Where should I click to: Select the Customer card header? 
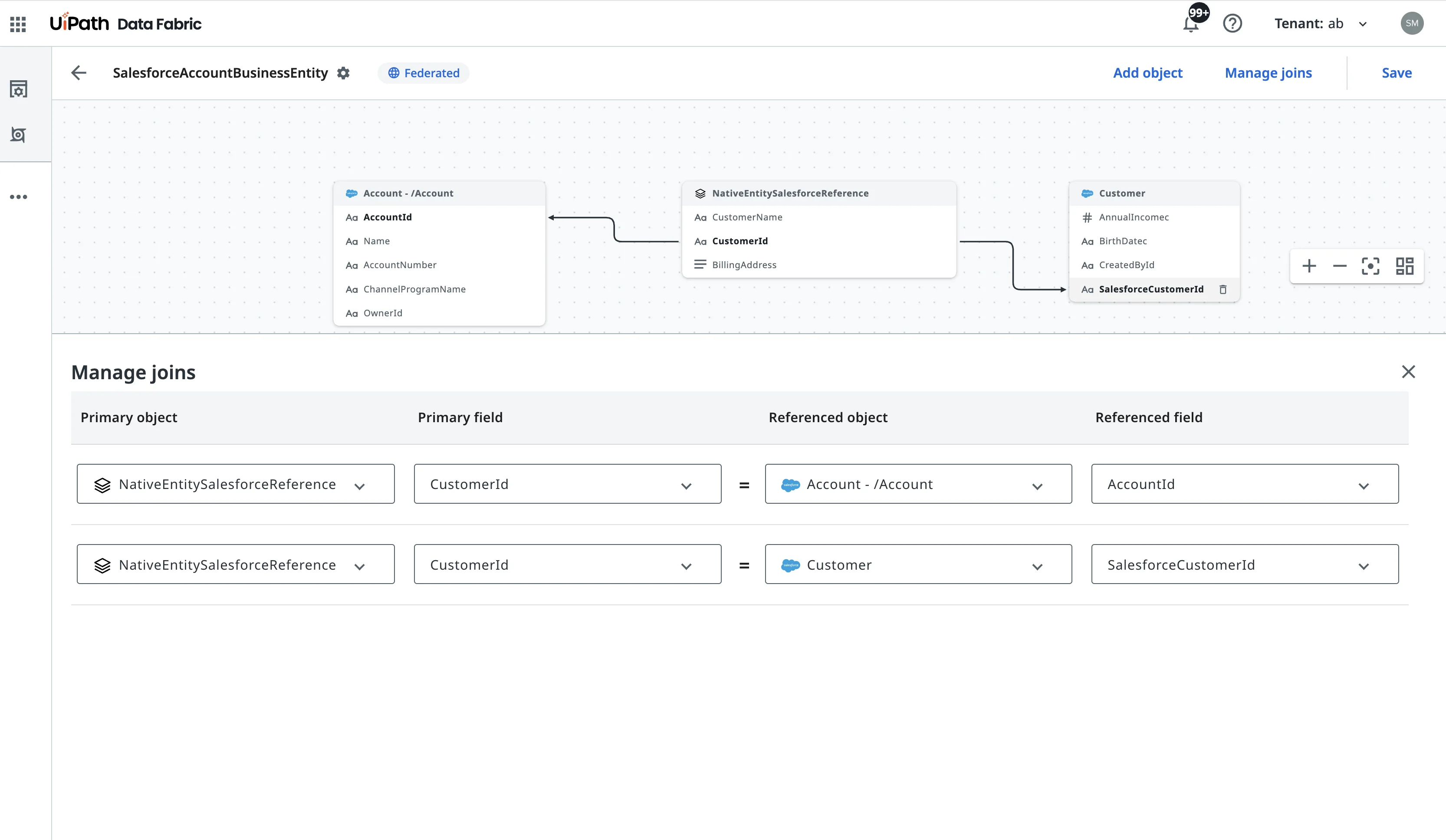(x=1154, y=194)
